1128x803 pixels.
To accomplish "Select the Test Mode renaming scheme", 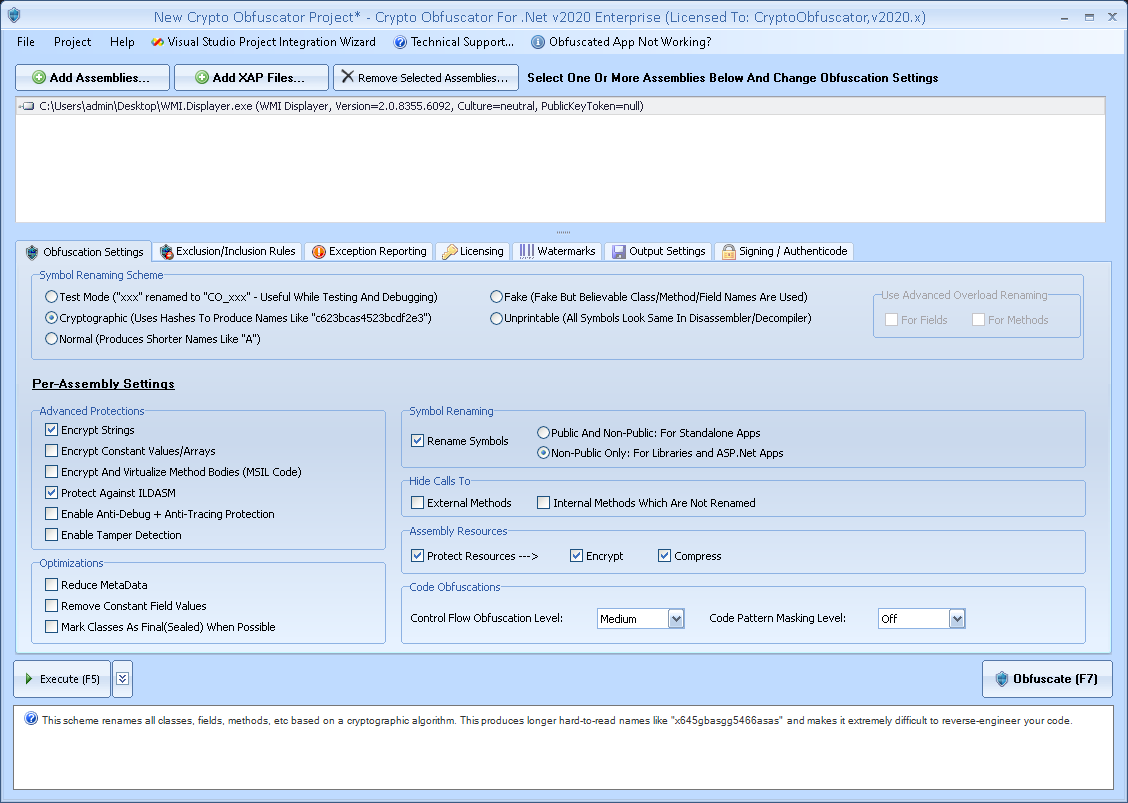I will click(51, 296).
